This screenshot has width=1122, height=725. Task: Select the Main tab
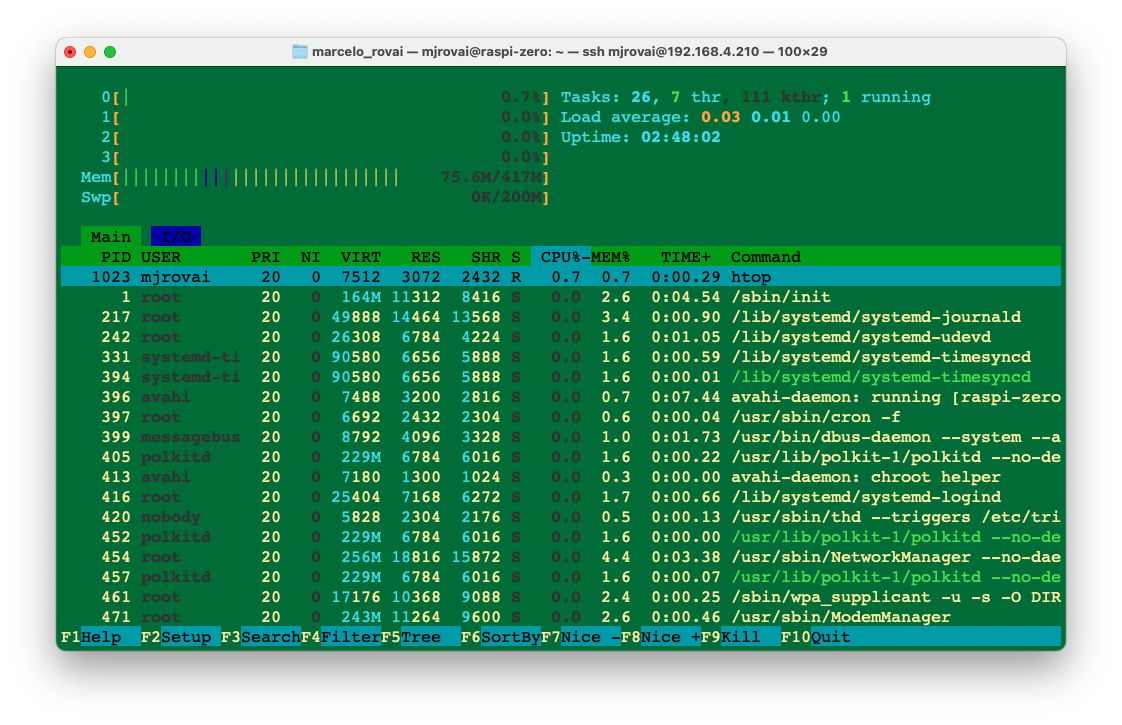(x=110, y=237)
